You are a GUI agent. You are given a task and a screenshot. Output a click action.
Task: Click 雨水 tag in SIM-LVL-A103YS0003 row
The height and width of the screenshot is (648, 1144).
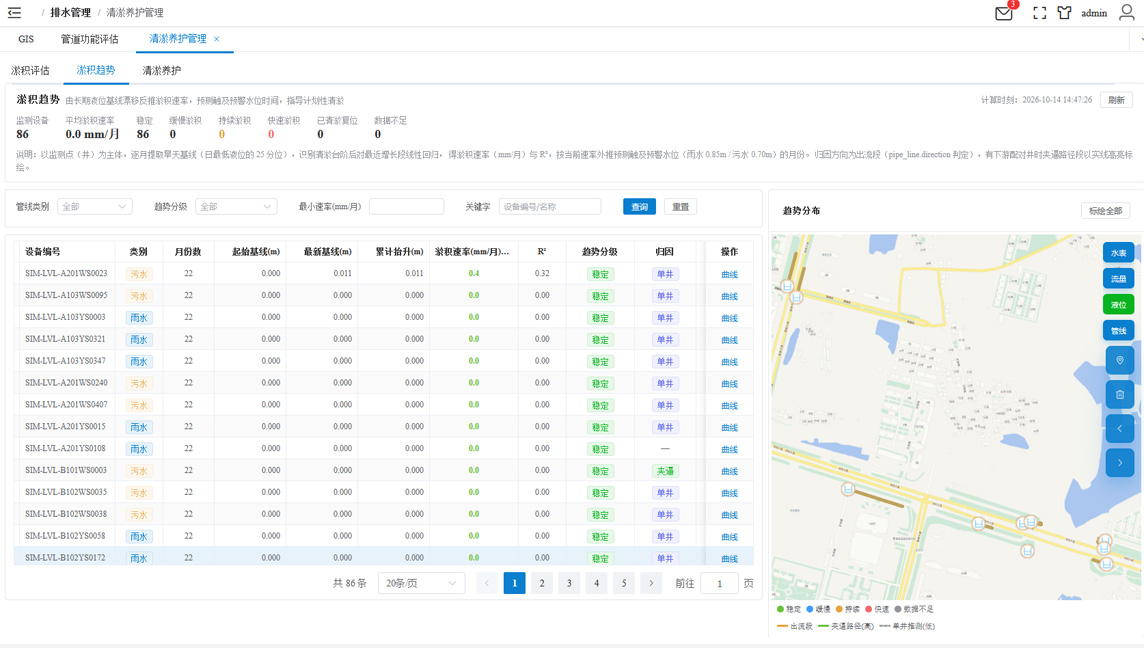(139, 318)
